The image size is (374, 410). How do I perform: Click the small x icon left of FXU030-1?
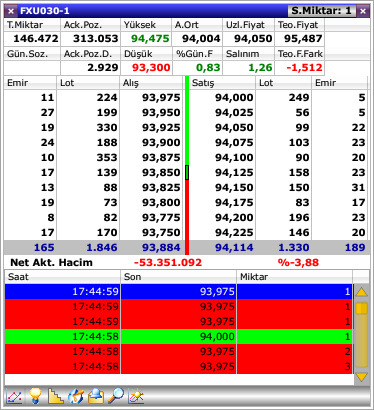pos(11,11)
